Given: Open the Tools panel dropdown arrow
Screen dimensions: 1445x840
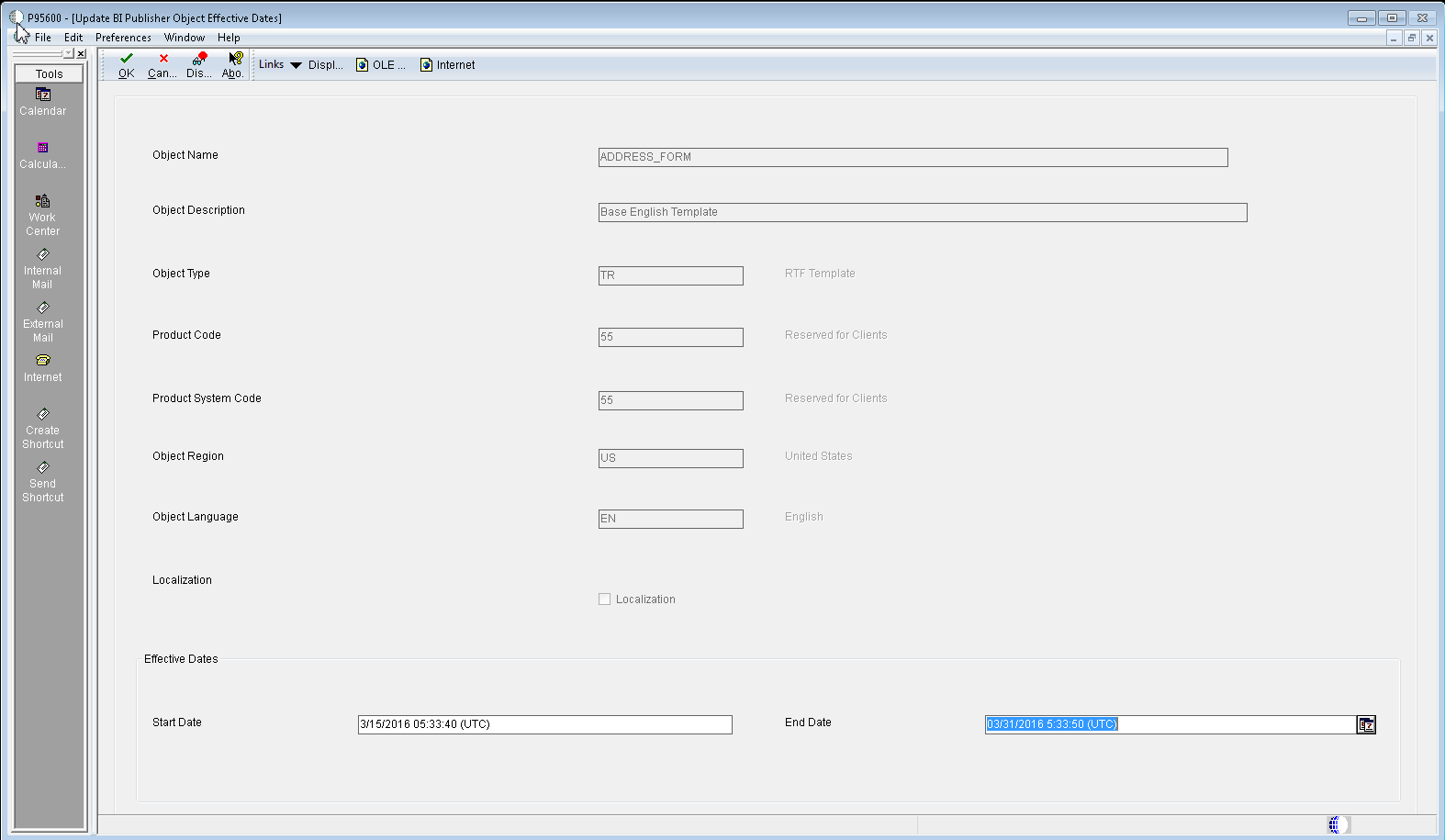Looking at the screenshot, I should (68, 53).
